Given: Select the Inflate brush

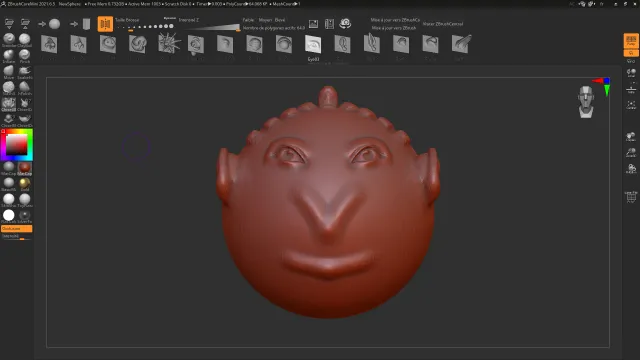Looking at the screenshot, I should coord(9,56).
